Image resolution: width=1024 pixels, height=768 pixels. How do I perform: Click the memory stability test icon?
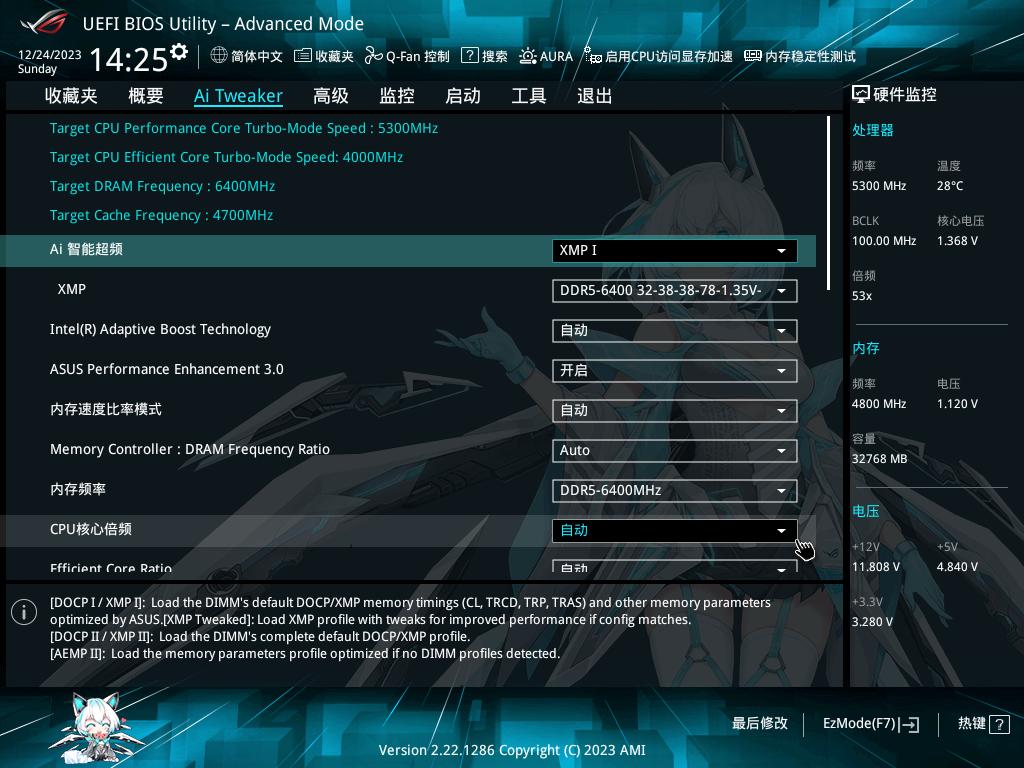click(x=753, y=56)
